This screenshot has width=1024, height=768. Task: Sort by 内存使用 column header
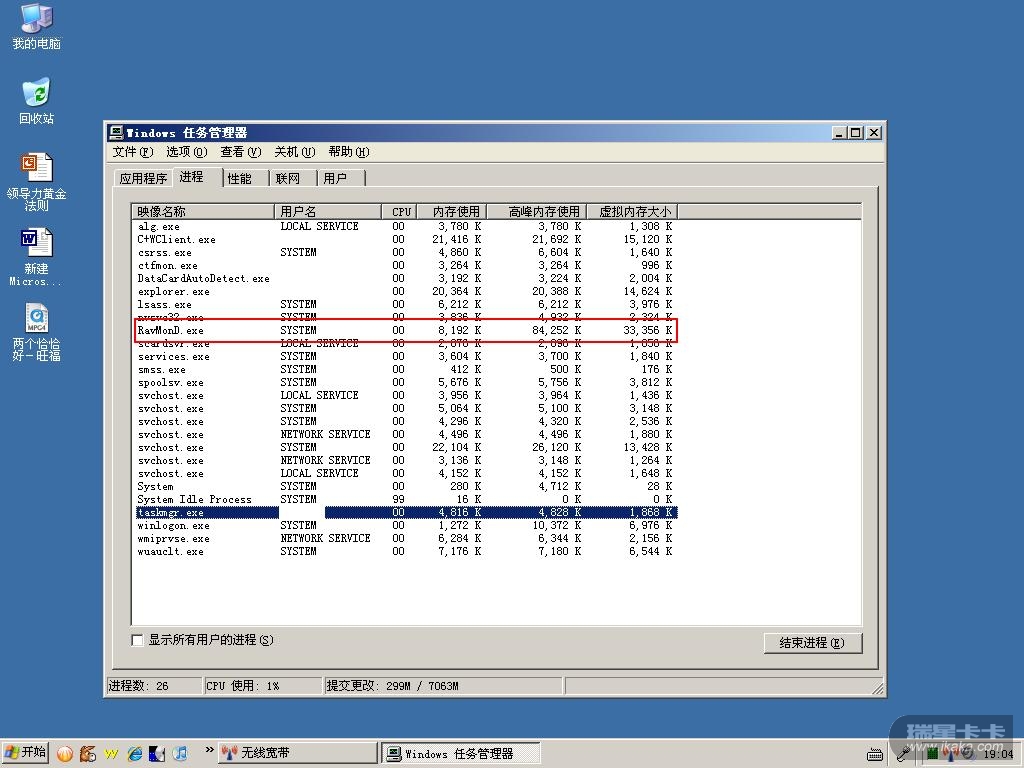(453, 212)
